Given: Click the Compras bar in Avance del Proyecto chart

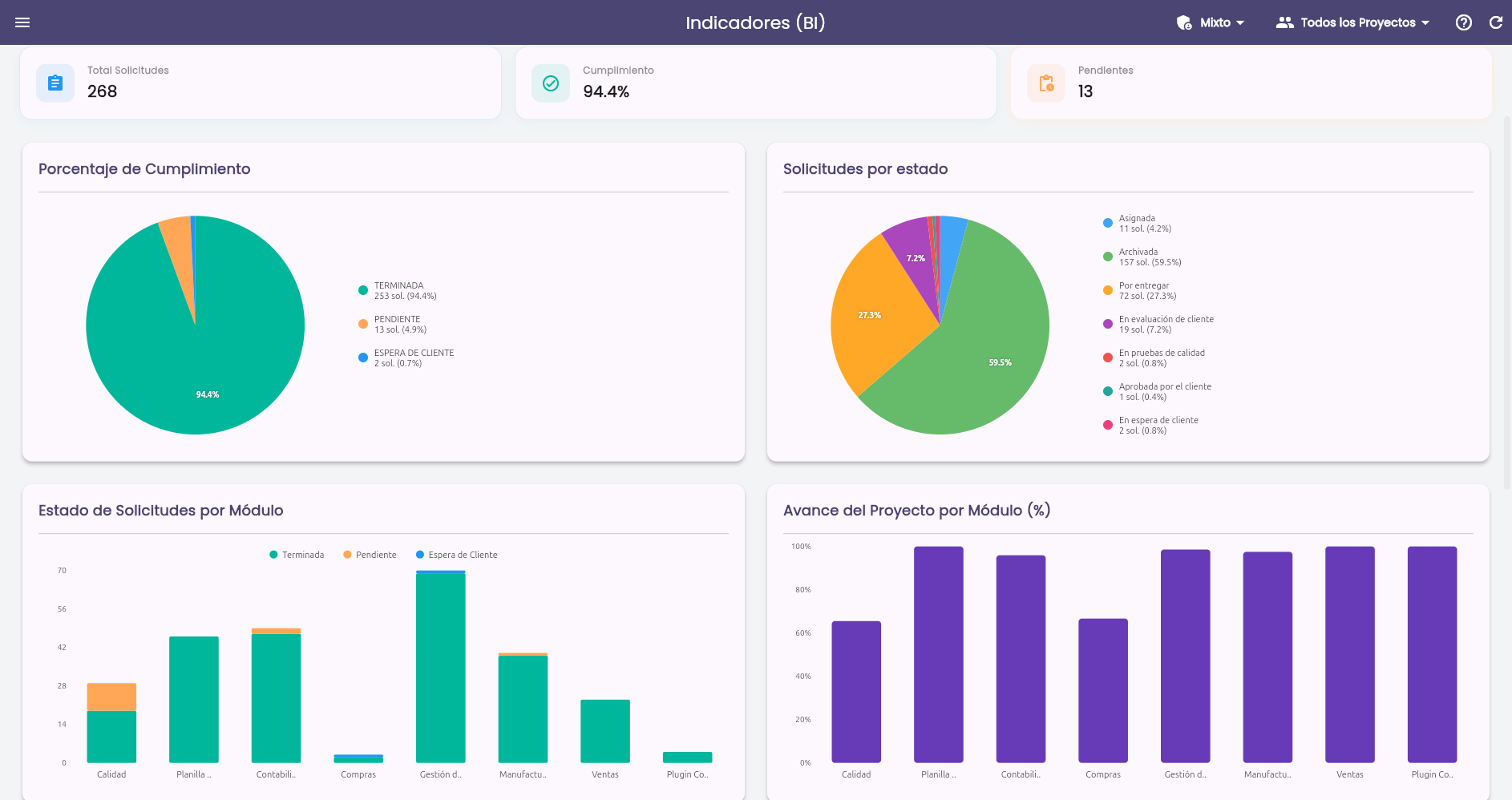Looking at the screenshot, I should point(1103,690).
